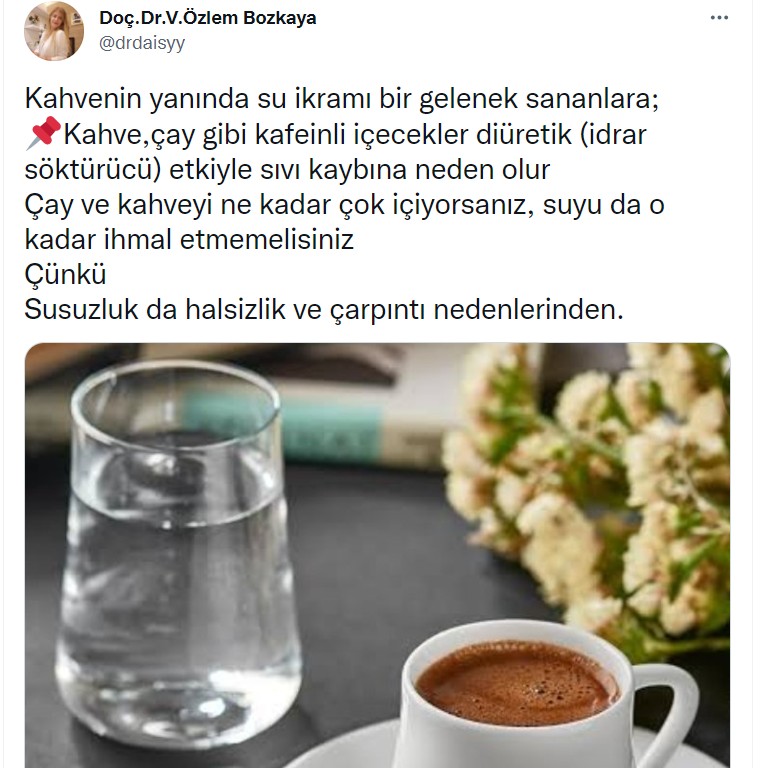Image resolution: width=765 pixels, height=768 pixels.
Task: Open profile via Doç.Dr.V.Özlem Bozkaya name
Action: [x=208, y=18]
